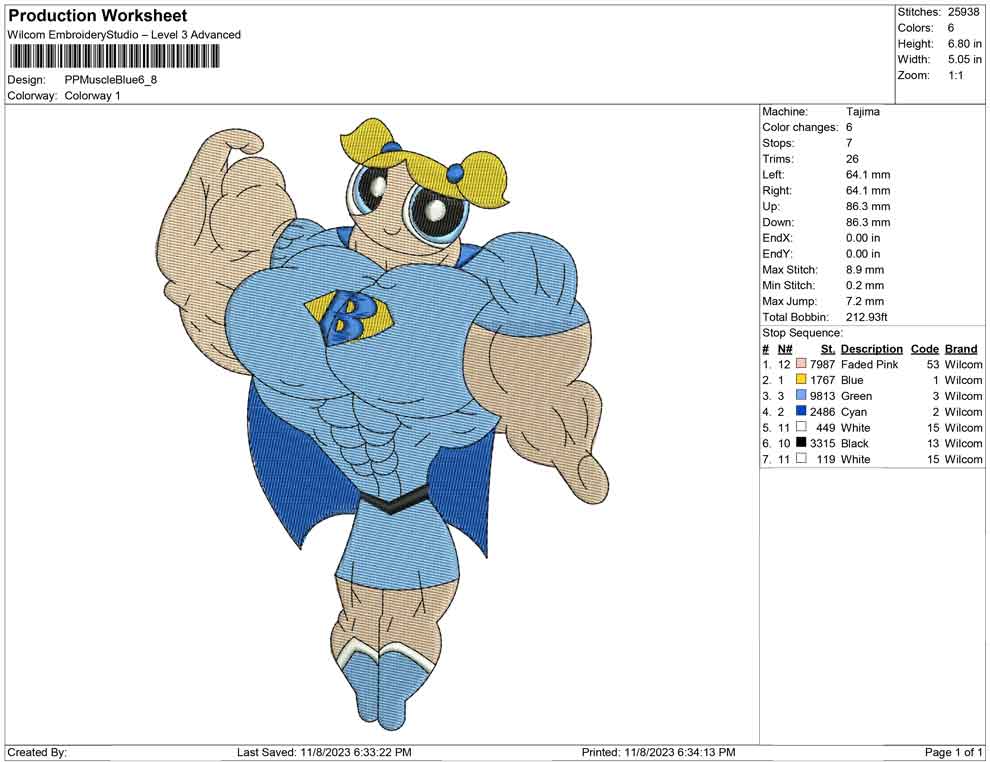Click the Faded Pink thread color swatch
Screen dimensions: 990x762
click(x=800, y=364)
